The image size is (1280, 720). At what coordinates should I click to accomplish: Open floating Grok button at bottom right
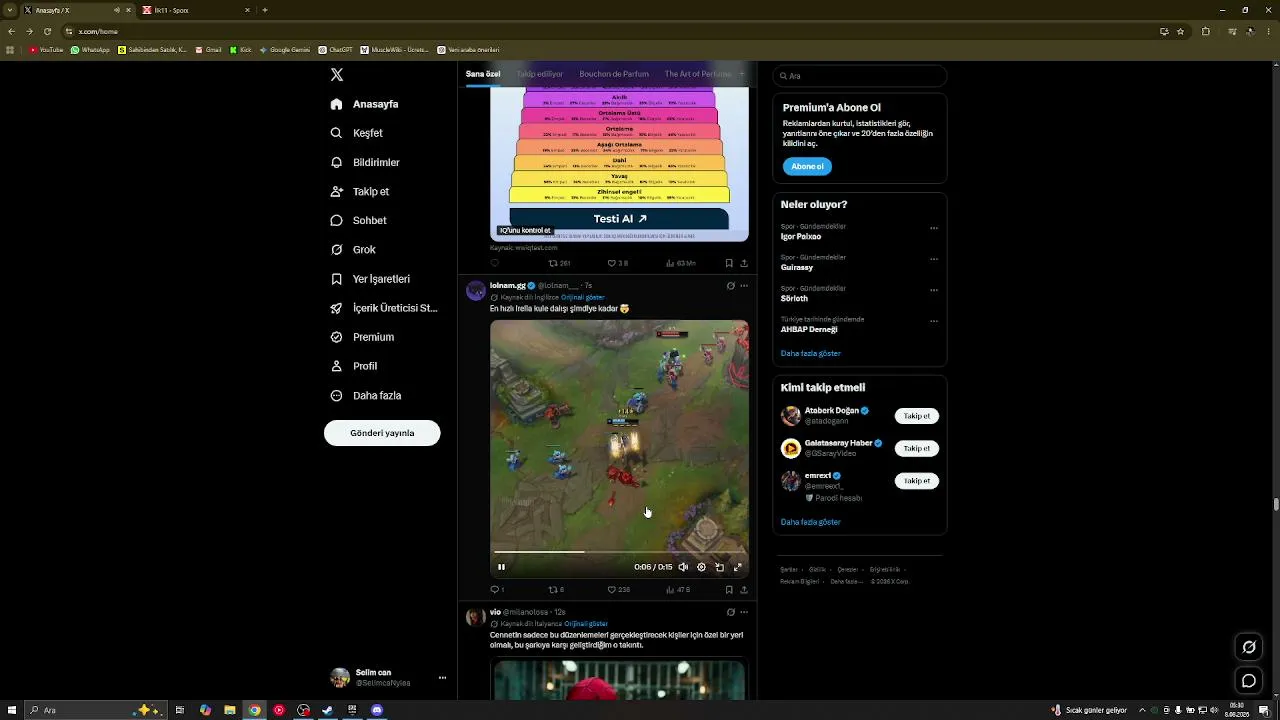click(x=1249, y=647)
